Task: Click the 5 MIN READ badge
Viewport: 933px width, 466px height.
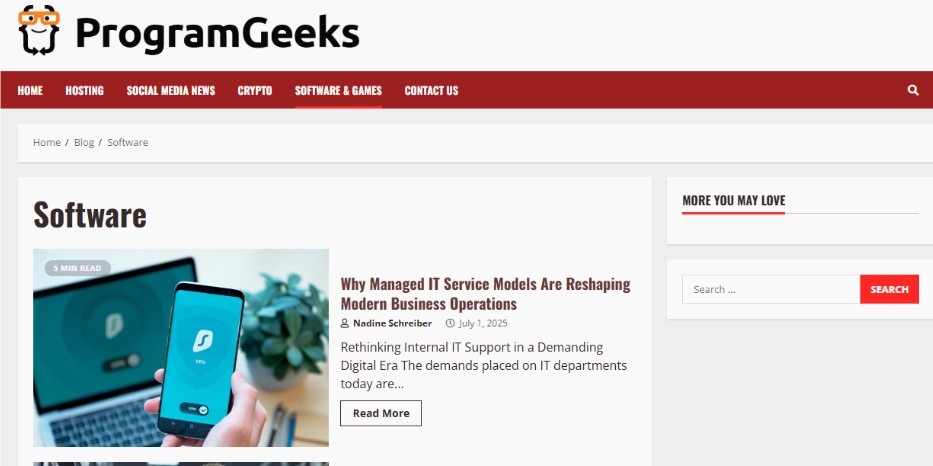Action: pos(77,268)
